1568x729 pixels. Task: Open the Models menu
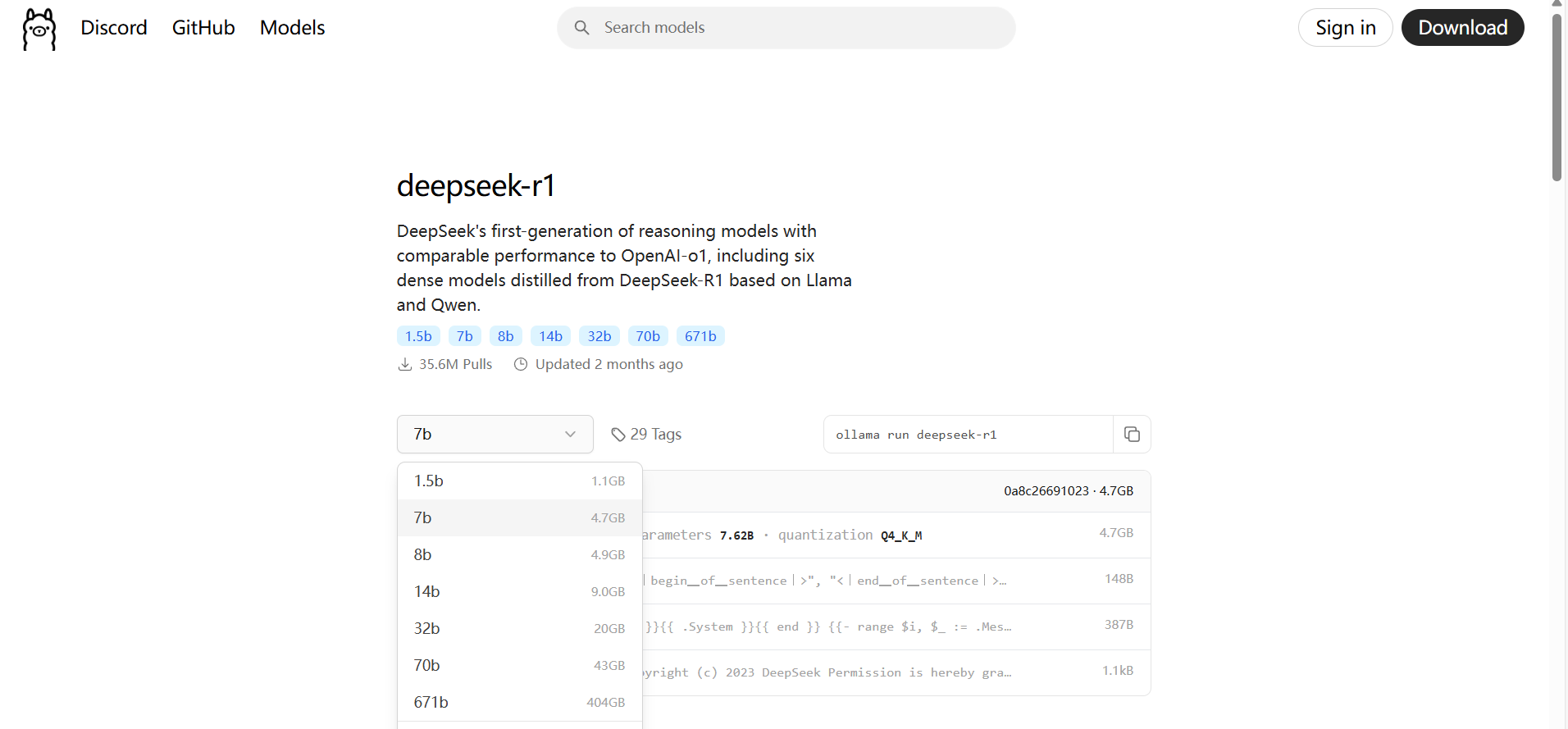click(x=292, y=27)
